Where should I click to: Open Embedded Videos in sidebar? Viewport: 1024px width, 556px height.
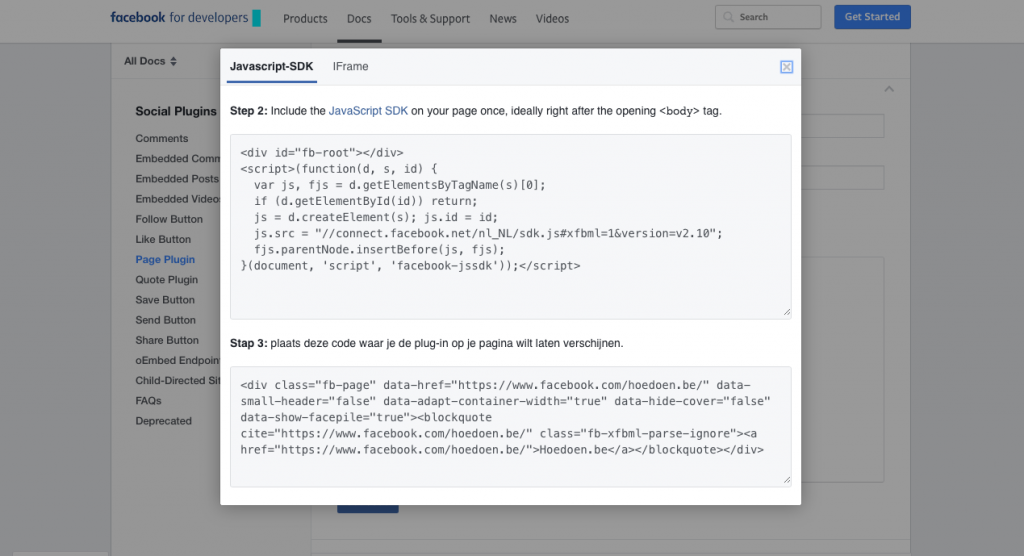pos(178,199)
